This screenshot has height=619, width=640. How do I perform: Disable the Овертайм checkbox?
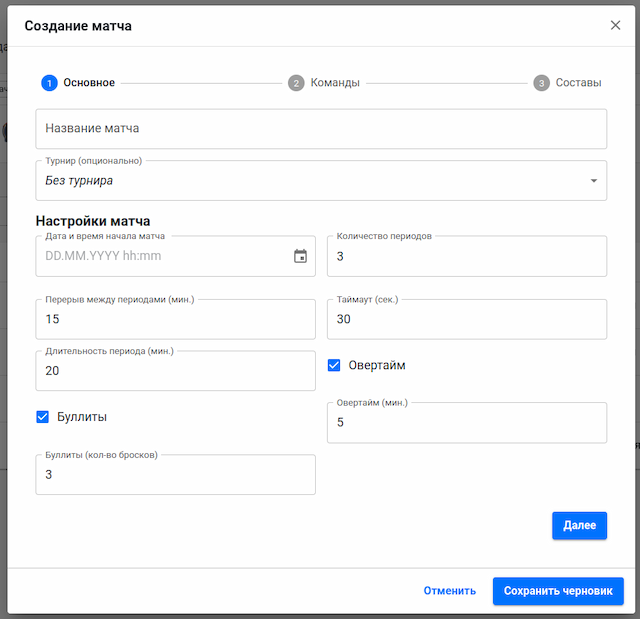[x=335, y=366]
